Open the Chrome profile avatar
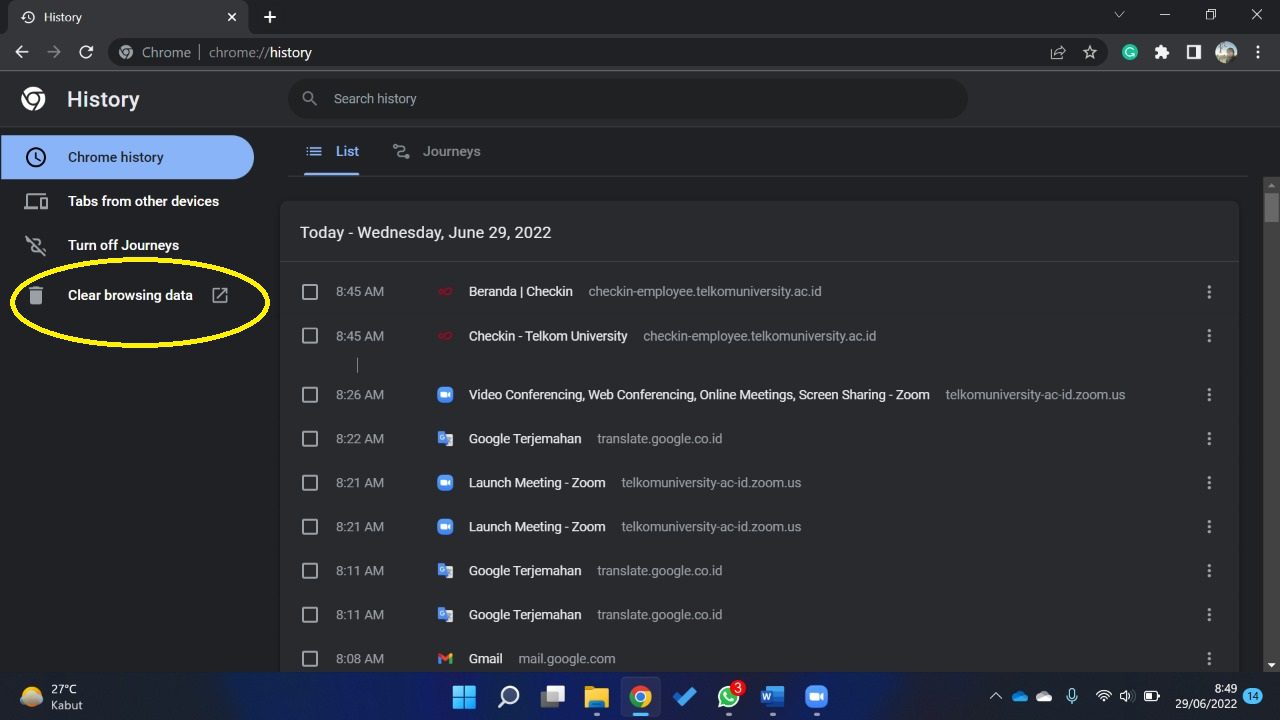 [x=1226, y=53]
